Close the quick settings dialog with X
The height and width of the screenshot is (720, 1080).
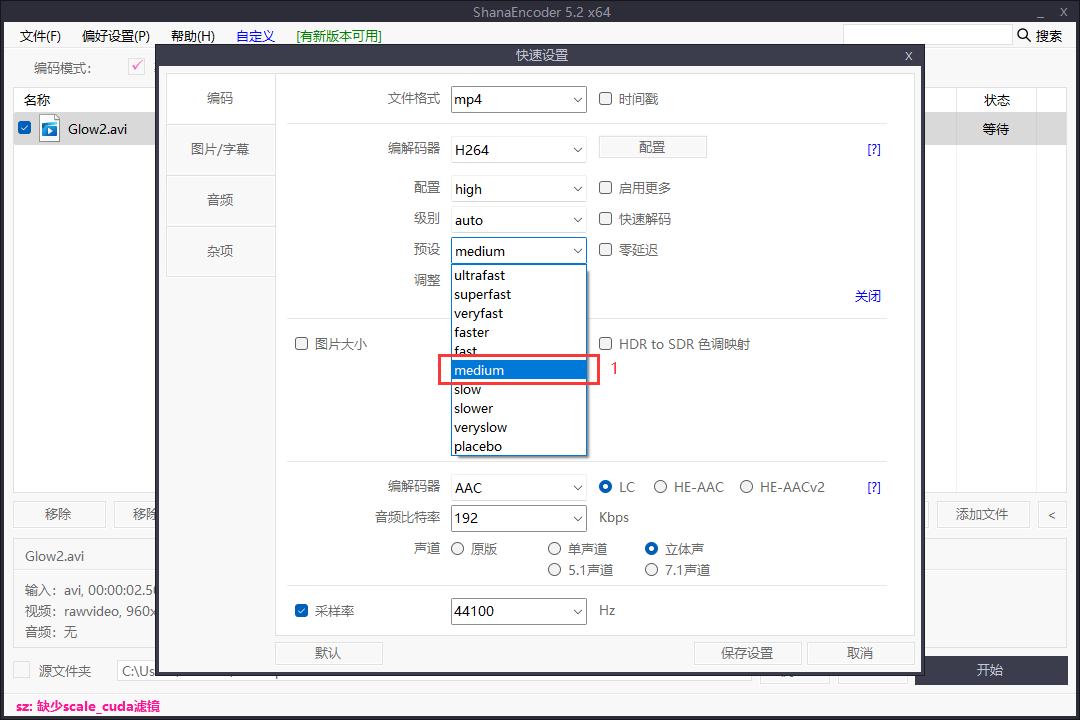coord(908,56)
